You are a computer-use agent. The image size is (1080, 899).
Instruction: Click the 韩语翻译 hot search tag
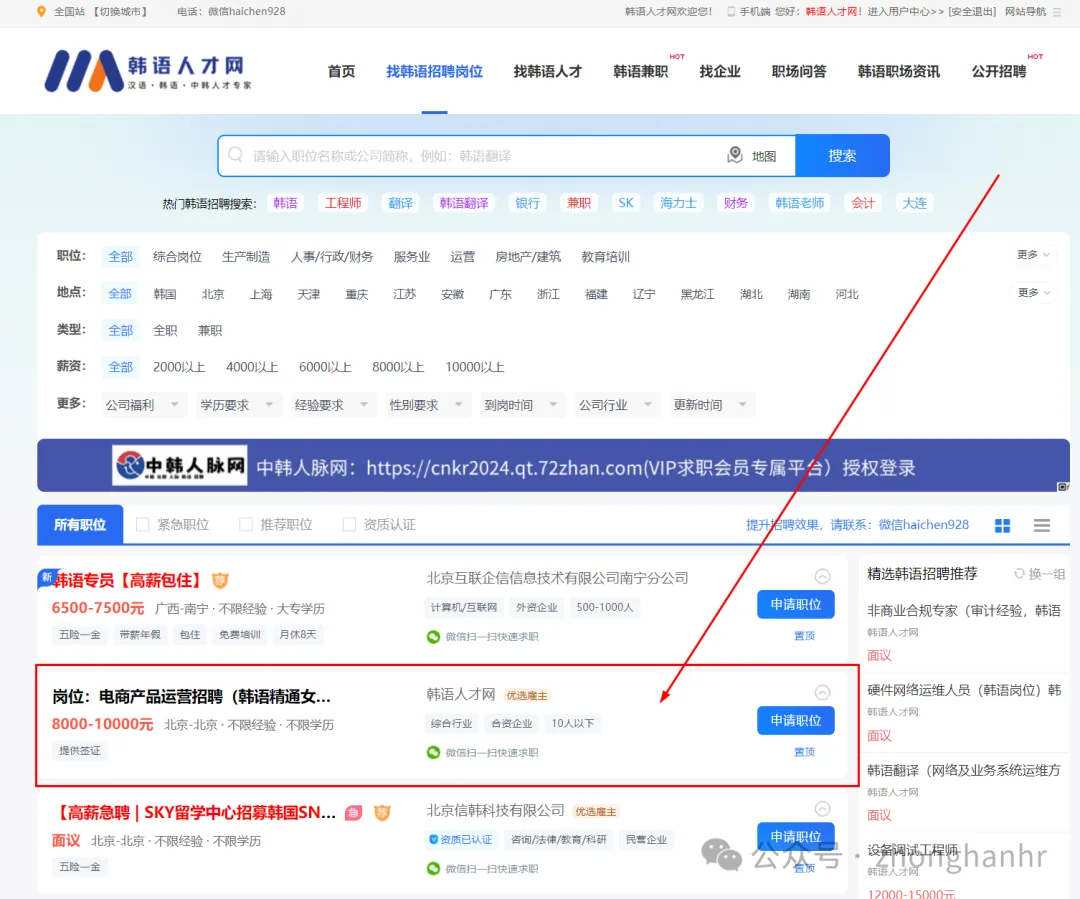[x=464, y=203]
